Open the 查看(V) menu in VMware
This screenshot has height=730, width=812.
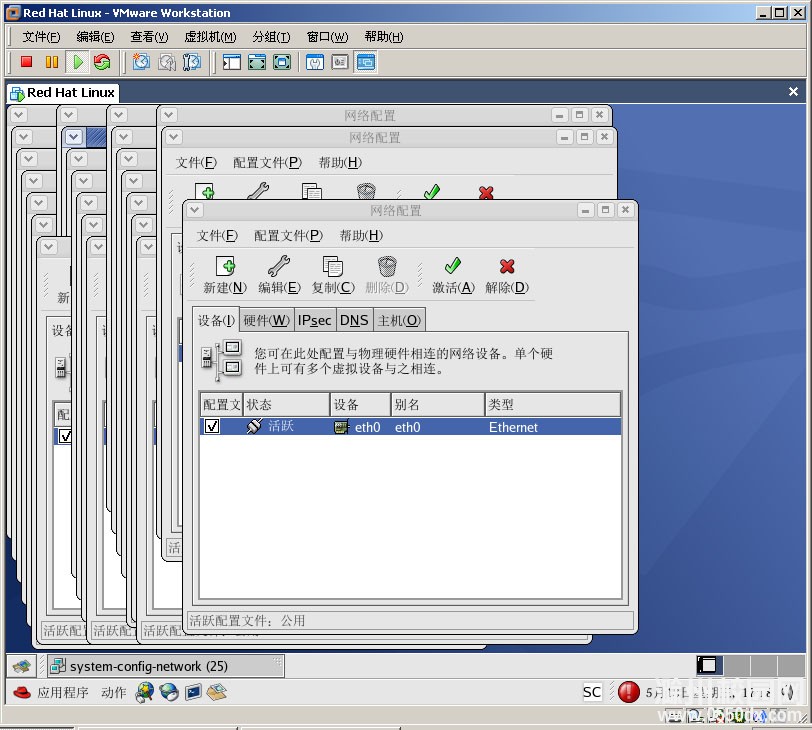click(149, 37)
